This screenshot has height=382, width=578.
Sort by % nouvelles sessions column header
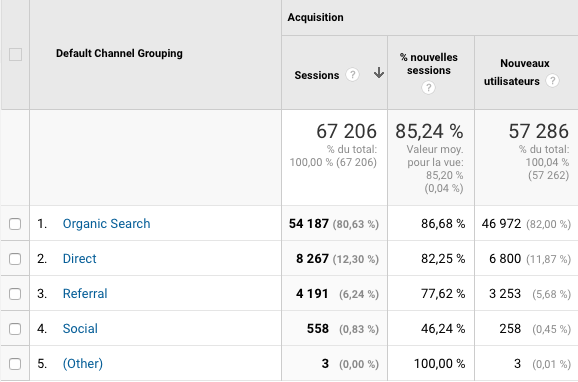[429, 64]
